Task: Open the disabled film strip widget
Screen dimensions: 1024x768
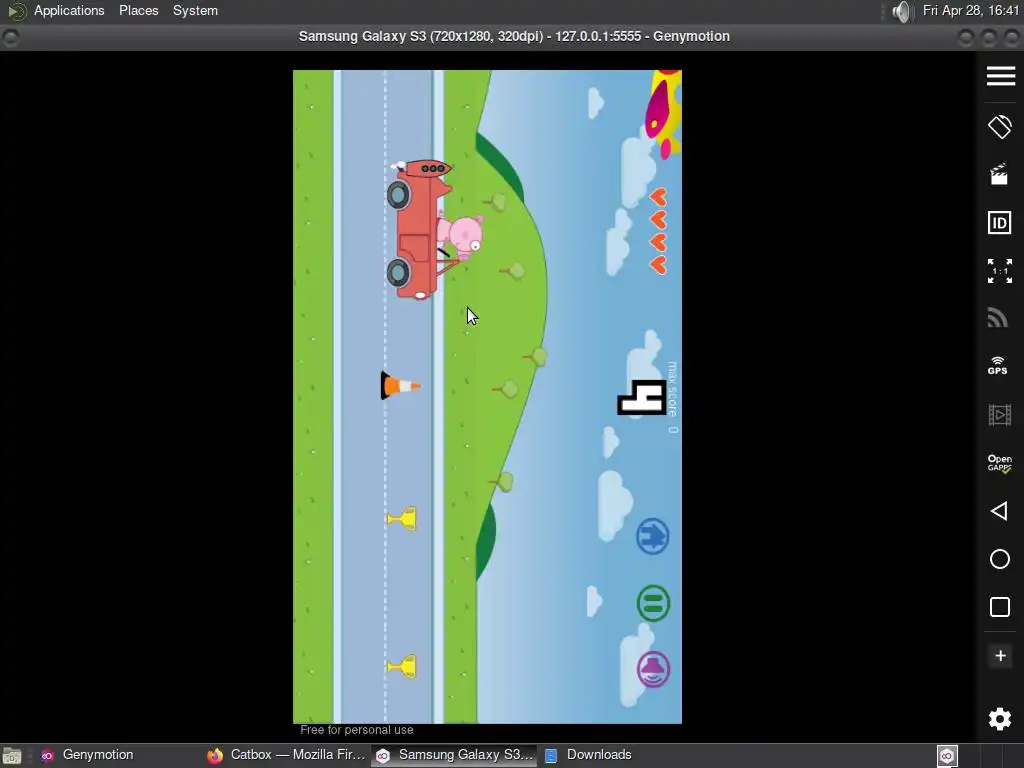Action: click(x=999, y=415)
